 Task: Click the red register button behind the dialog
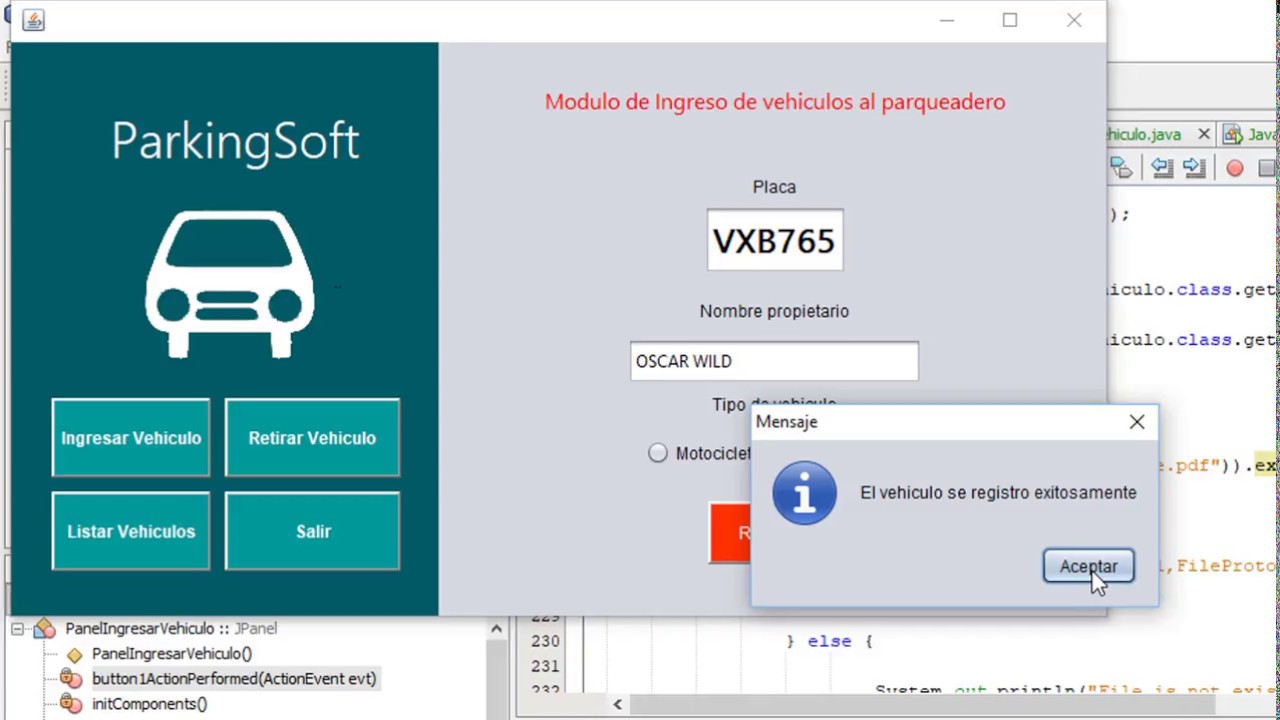coord(730,532)
